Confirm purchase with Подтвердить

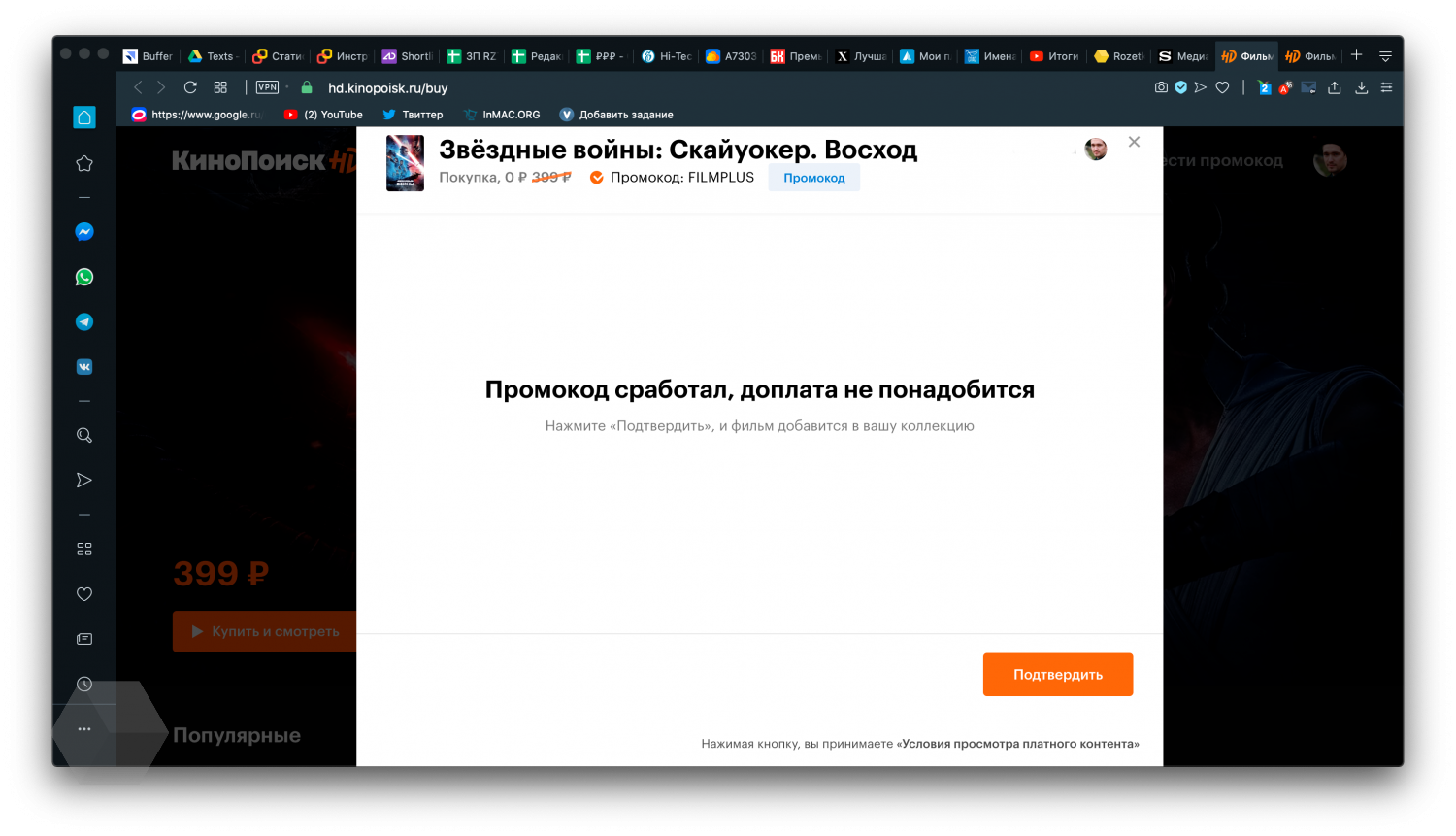1058,675
